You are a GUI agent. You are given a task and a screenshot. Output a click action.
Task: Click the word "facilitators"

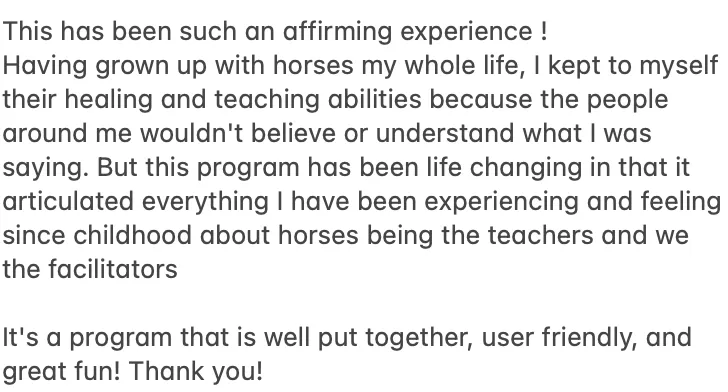113,269
